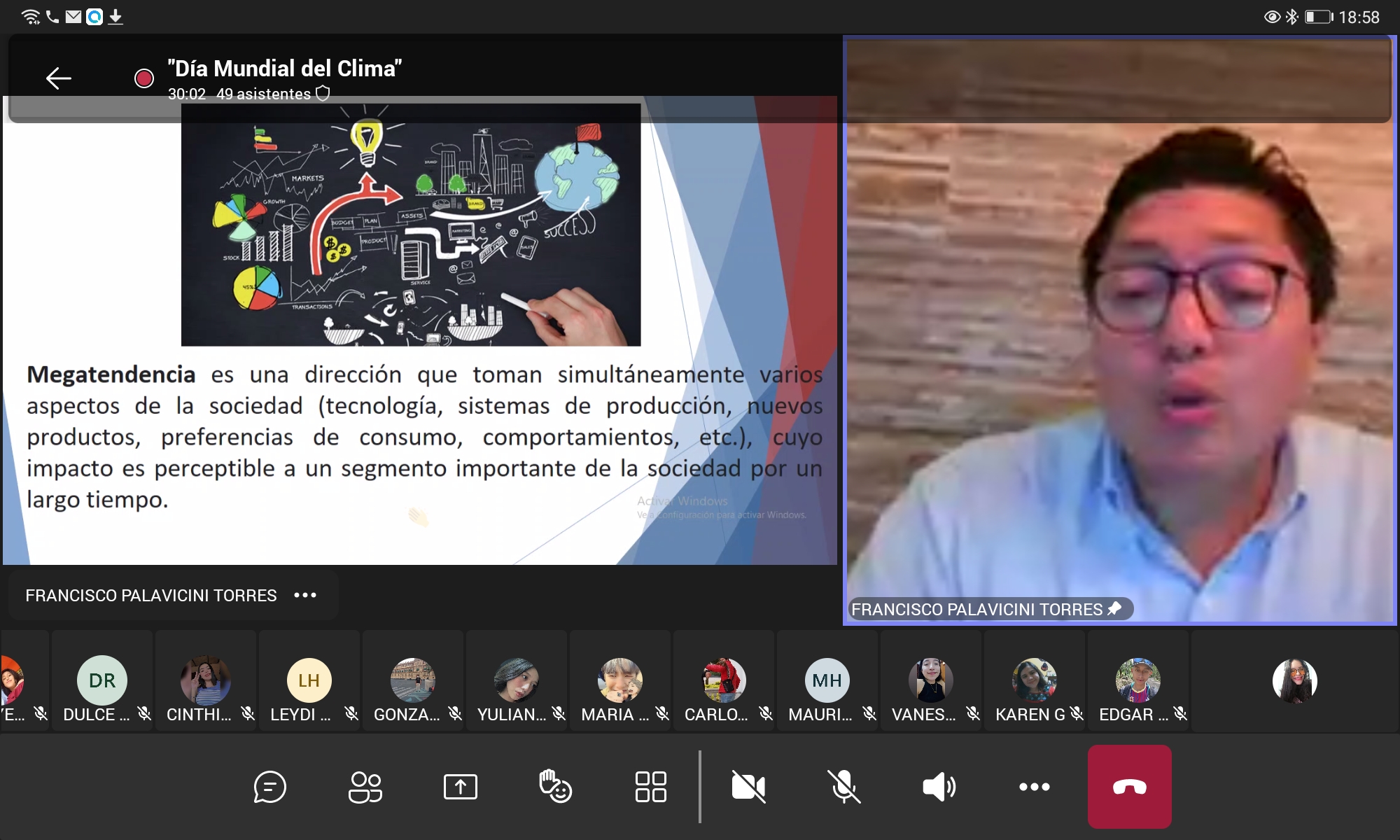
Task: Click the red recording indicator
Action: [144, 78]
